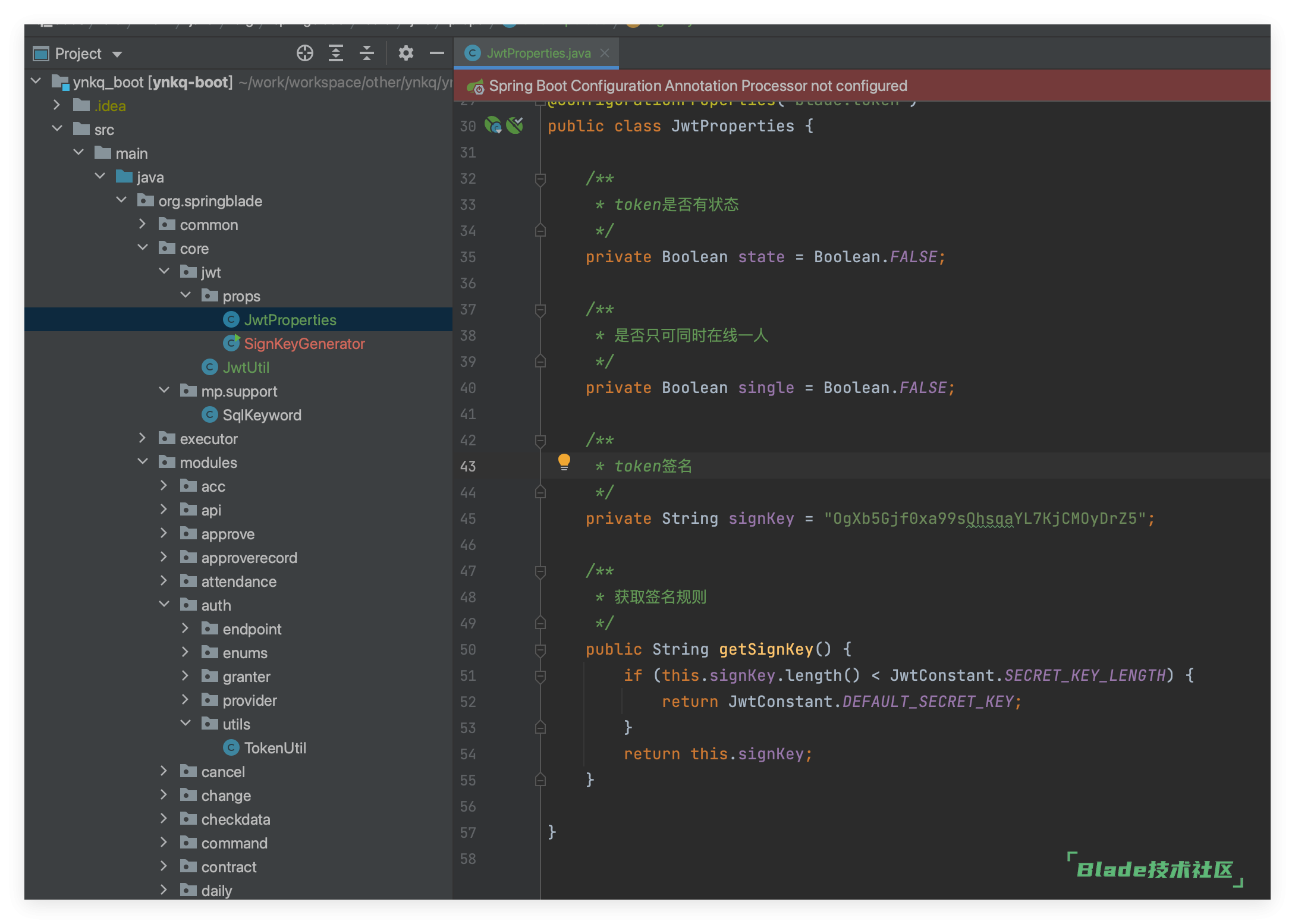Click SECRET_KEY_LENGTH constant reference
The width and height of the screenshot is (1295, 924).
click(x=1085, y=675)
